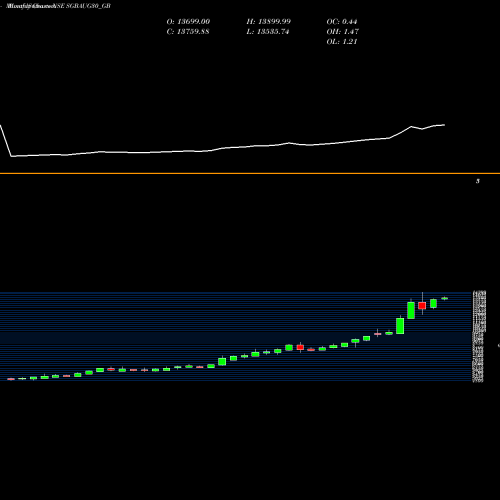
Task: Select the low price L: 13535.74
Action: point(268,32)
